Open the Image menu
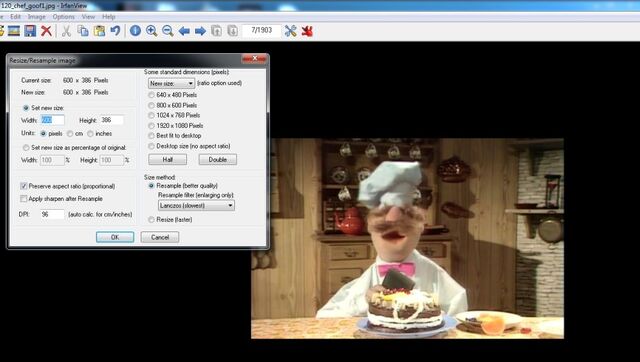 coord(37,17)
